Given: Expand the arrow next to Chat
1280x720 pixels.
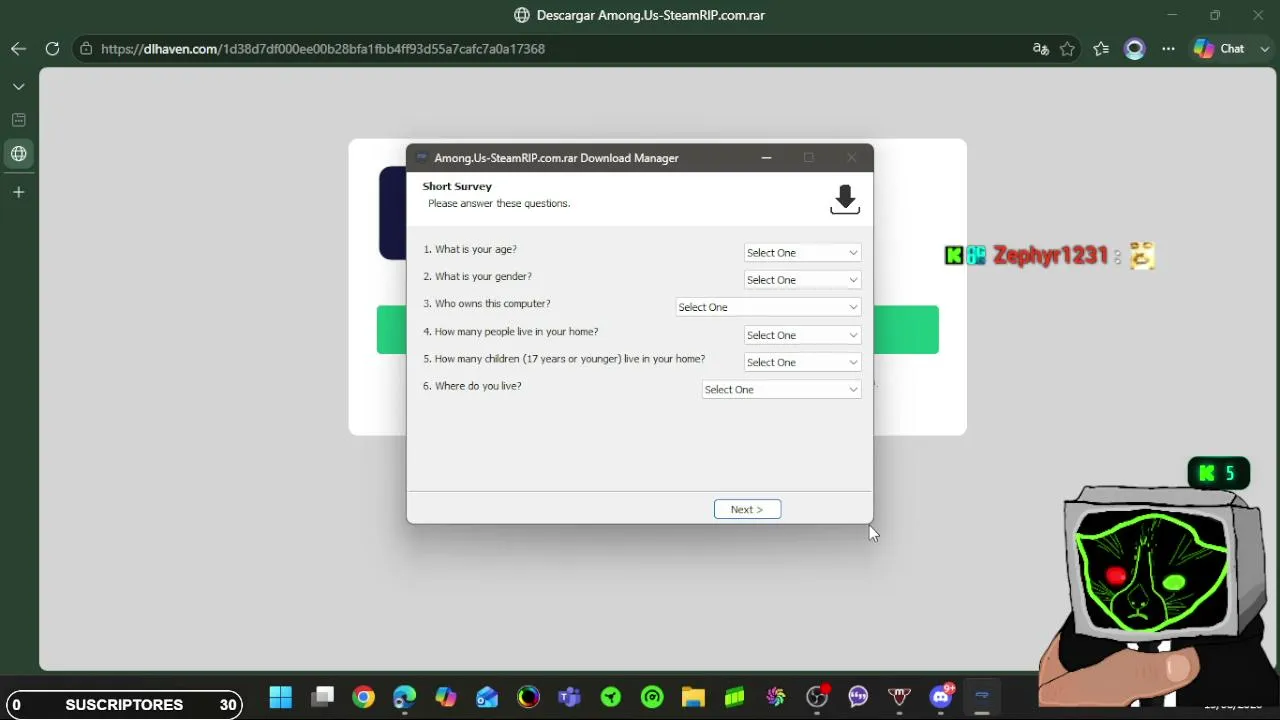Looking at the screenshot, I should [x=1265, y=48].
